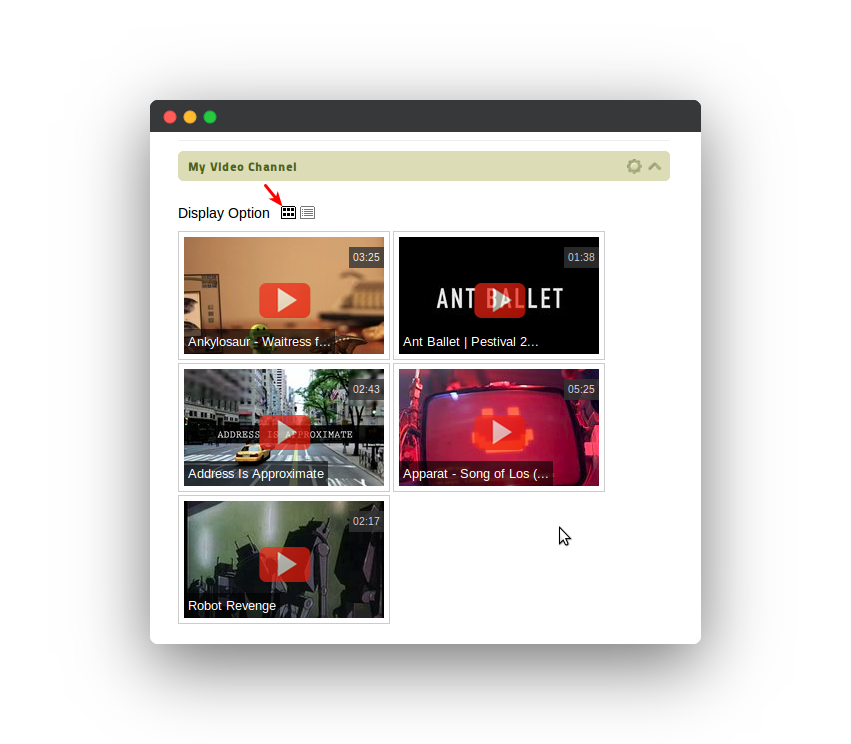
Task: Click the Address Is Approximate title caption
Action: point(256,474)
